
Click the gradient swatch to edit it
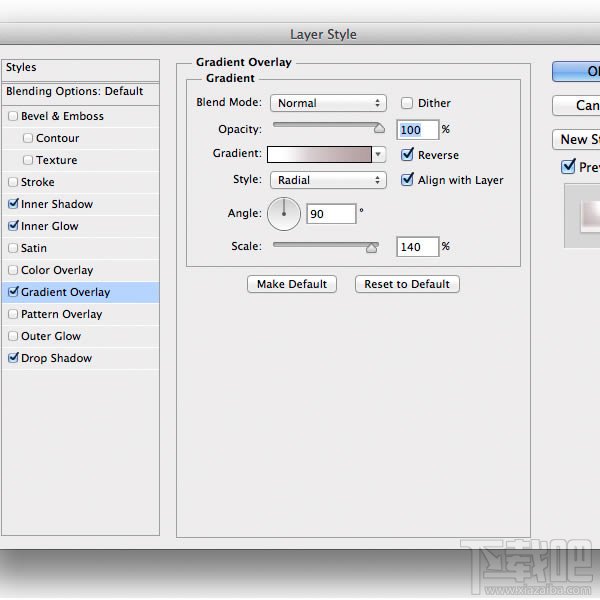pyautogui.click(x=319, y=154)
